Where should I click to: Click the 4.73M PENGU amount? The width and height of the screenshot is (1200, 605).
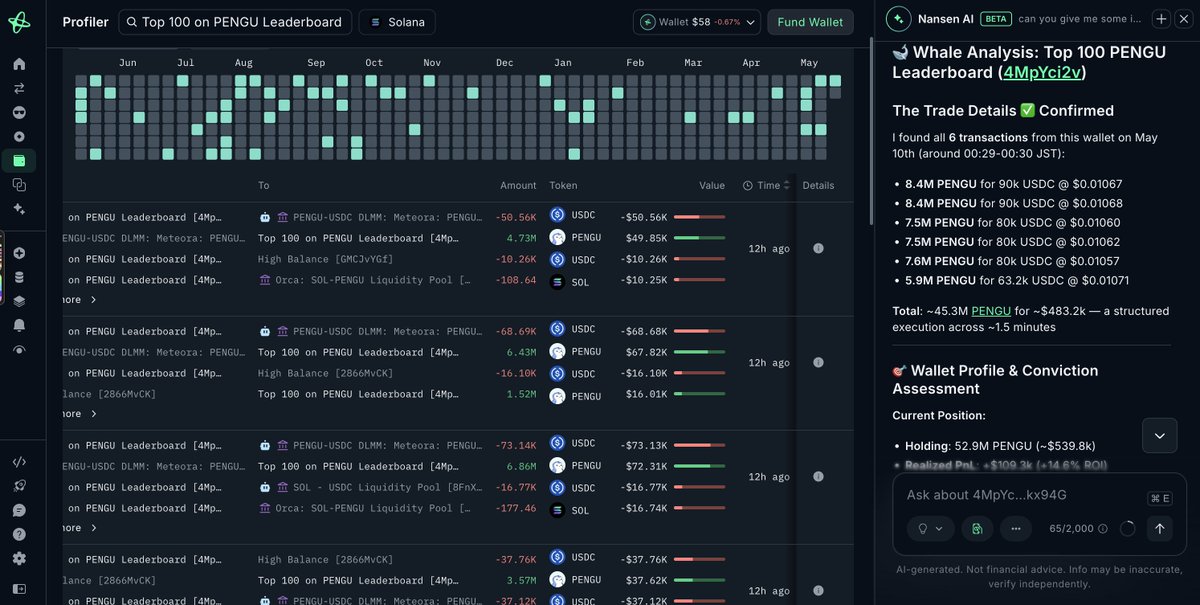click(x=521, y=238)
